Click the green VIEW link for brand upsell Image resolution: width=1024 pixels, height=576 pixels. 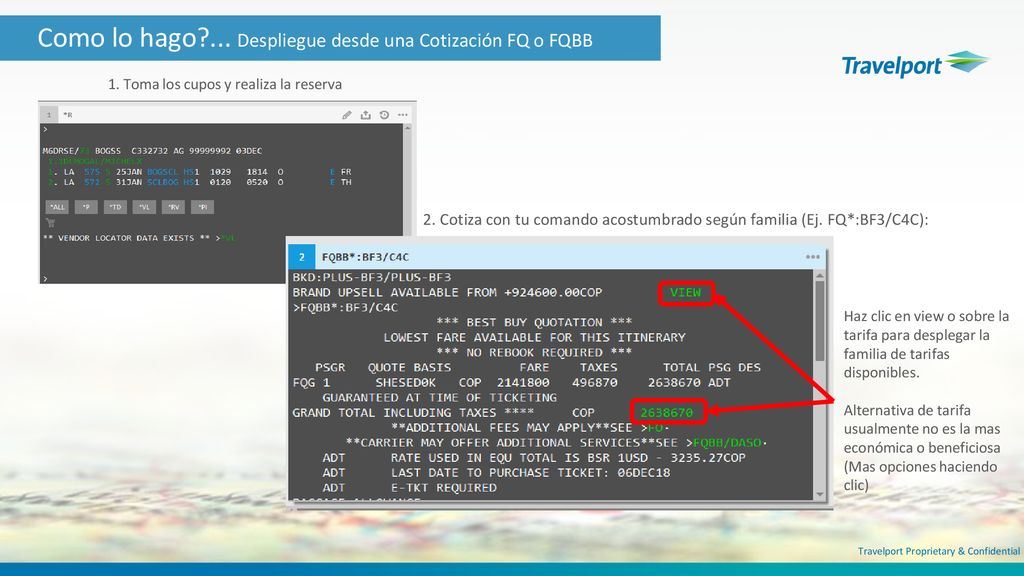pos(685,293)
